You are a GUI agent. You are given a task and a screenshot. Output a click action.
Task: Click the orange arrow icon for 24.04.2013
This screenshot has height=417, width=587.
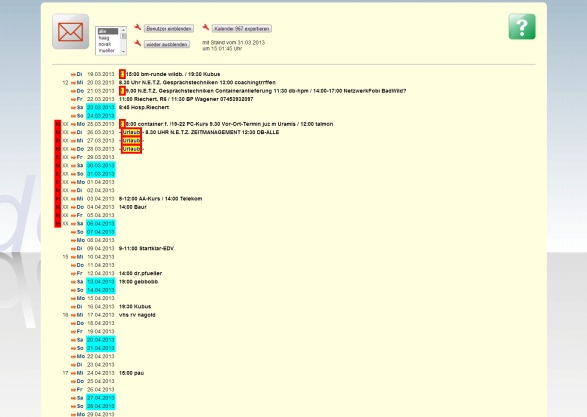pyautogui.click(x=73, y=373)
